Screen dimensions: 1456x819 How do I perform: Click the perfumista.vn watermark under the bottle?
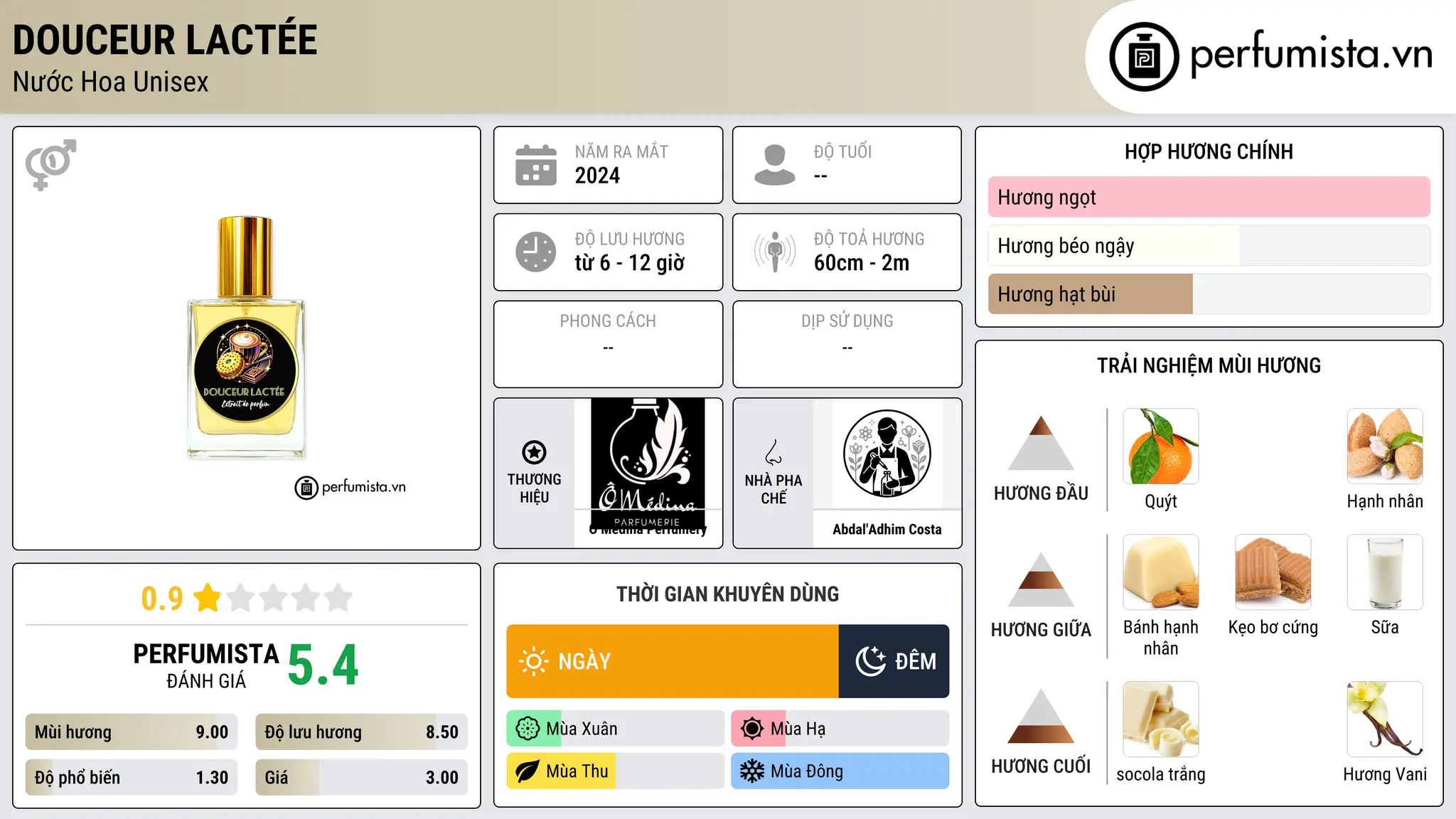coord(350,487)
